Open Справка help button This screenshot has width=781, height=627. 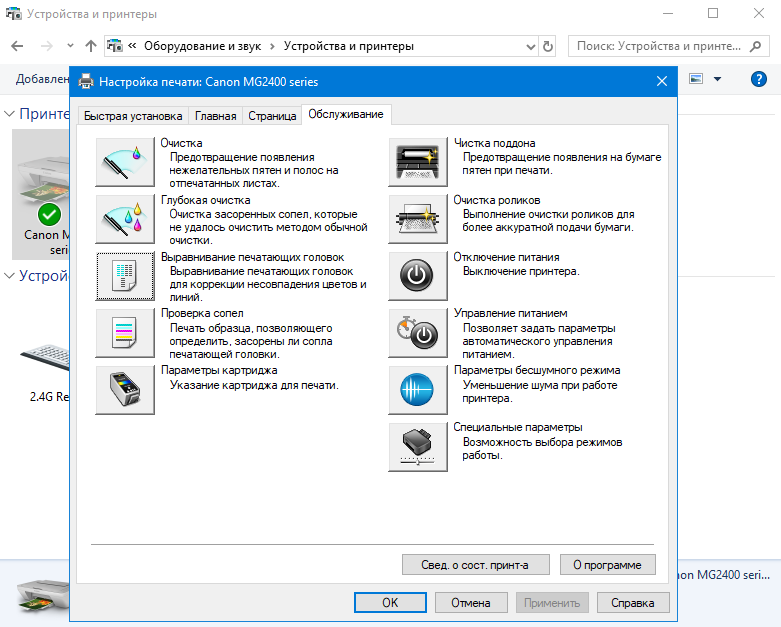[x=633, y=603]
